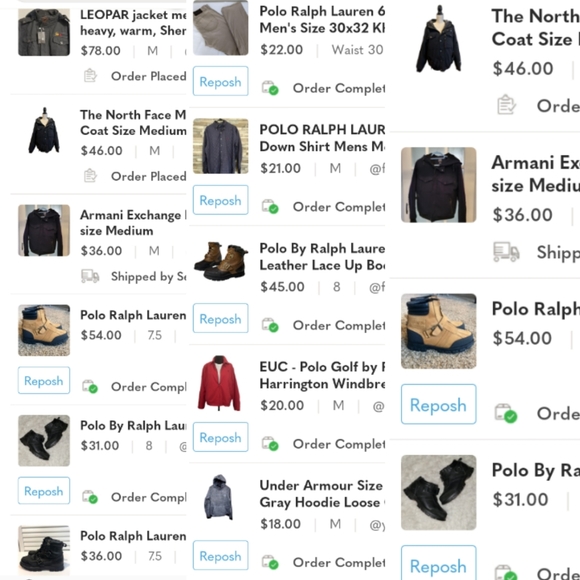Click the large Reposh button under the $54.00 tan boots
580x580 pixels.
439,404
